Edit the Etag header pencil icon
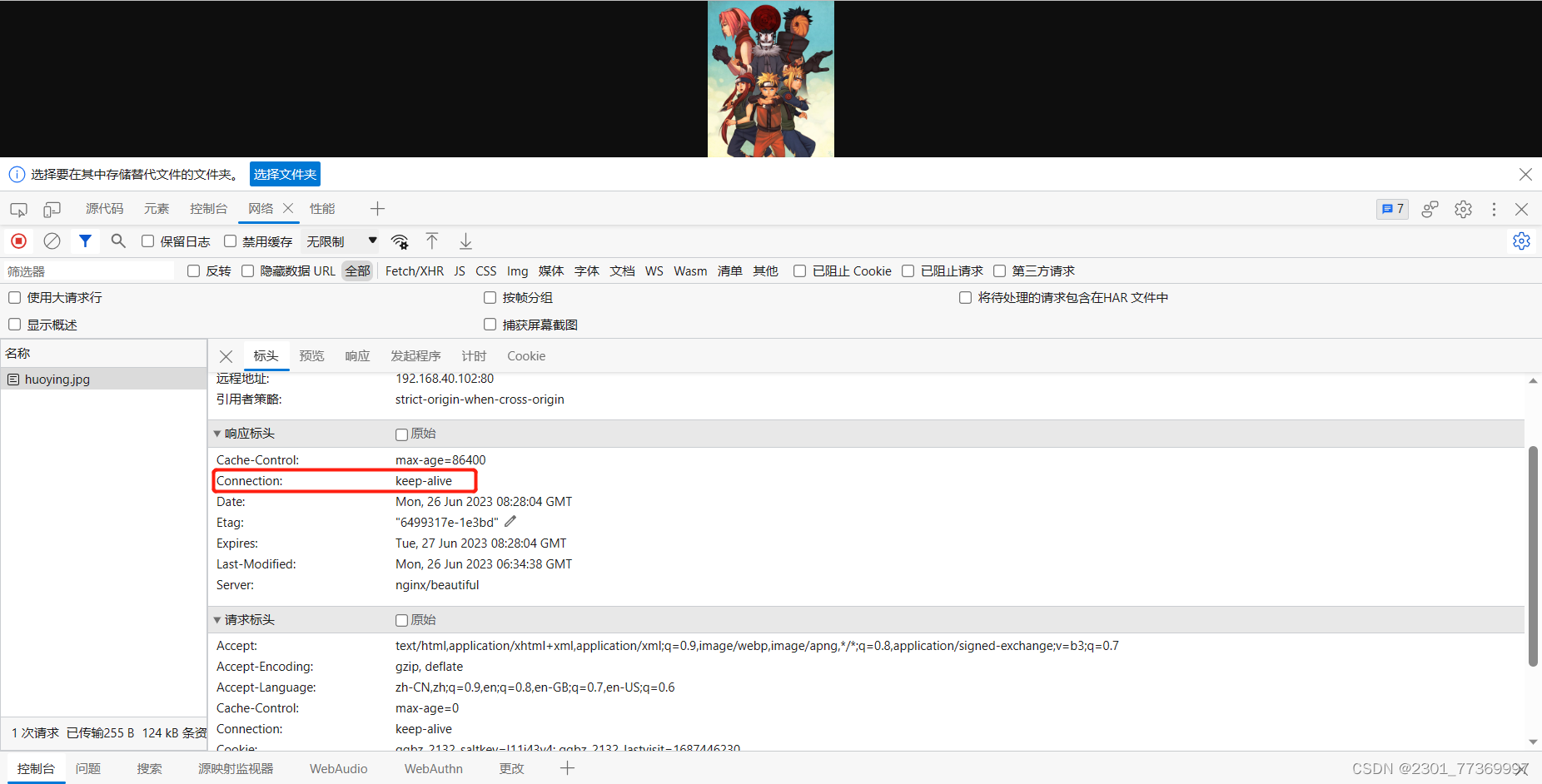 (x=510, y=522)
